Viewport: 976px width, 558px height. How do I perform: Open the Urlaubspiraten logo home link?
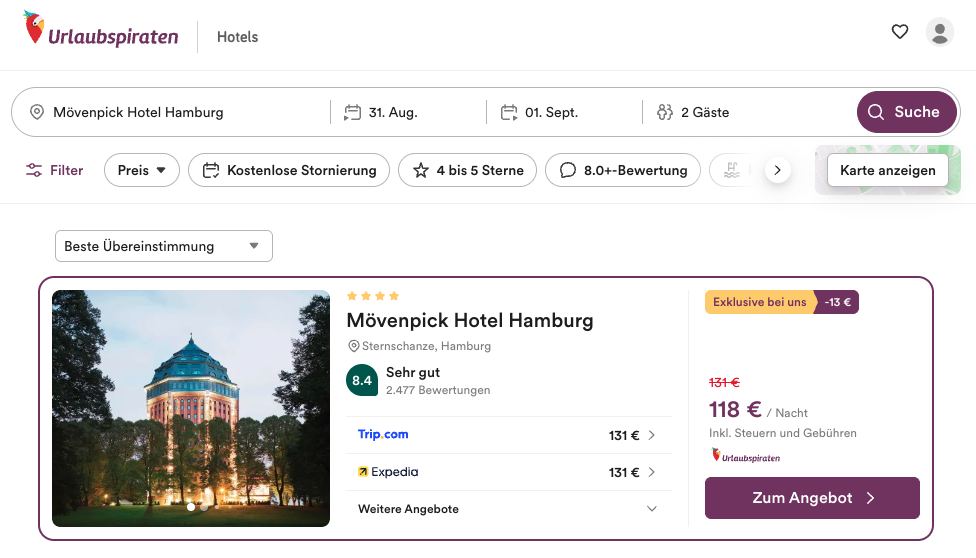pos(101,29)
